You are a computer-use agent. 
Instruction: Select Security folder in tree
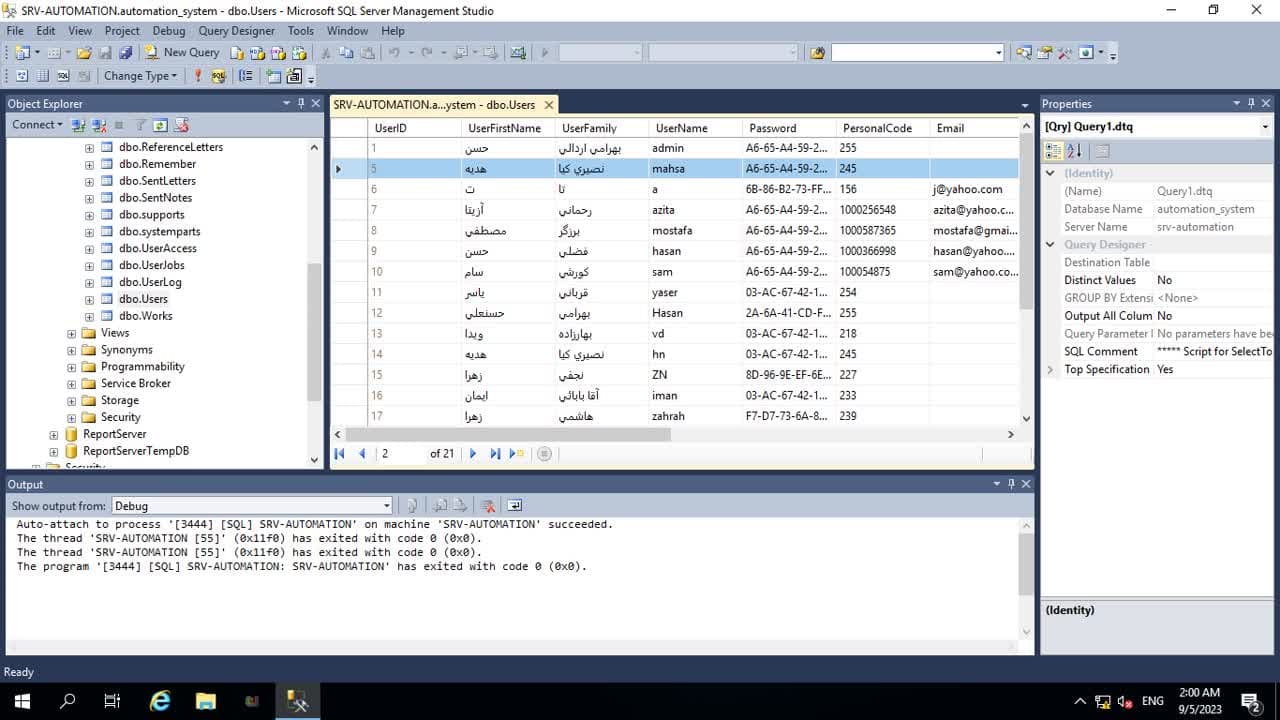click(120, 418)
